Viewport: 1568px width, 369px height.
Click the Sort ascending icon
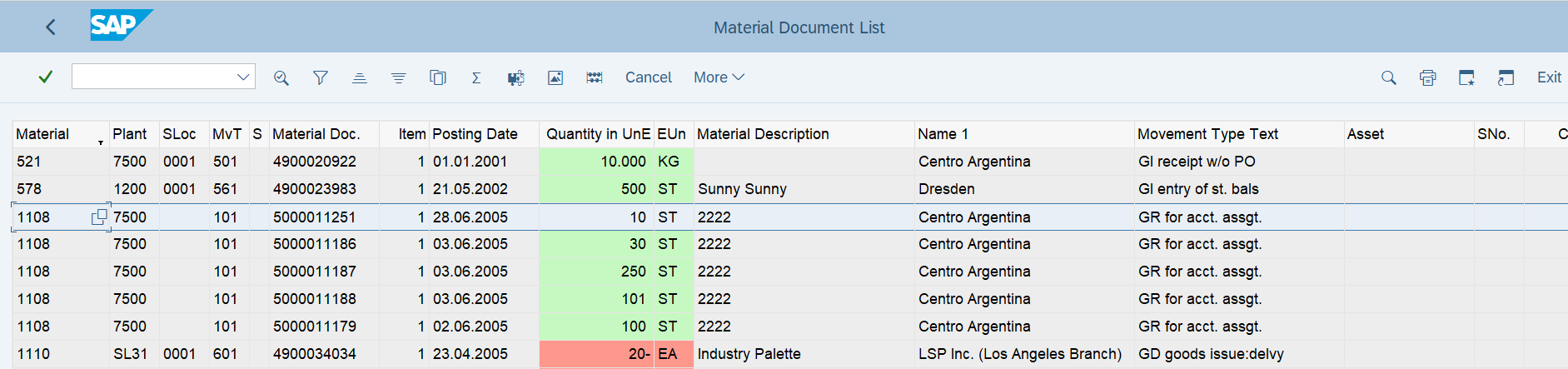[359, 77]
